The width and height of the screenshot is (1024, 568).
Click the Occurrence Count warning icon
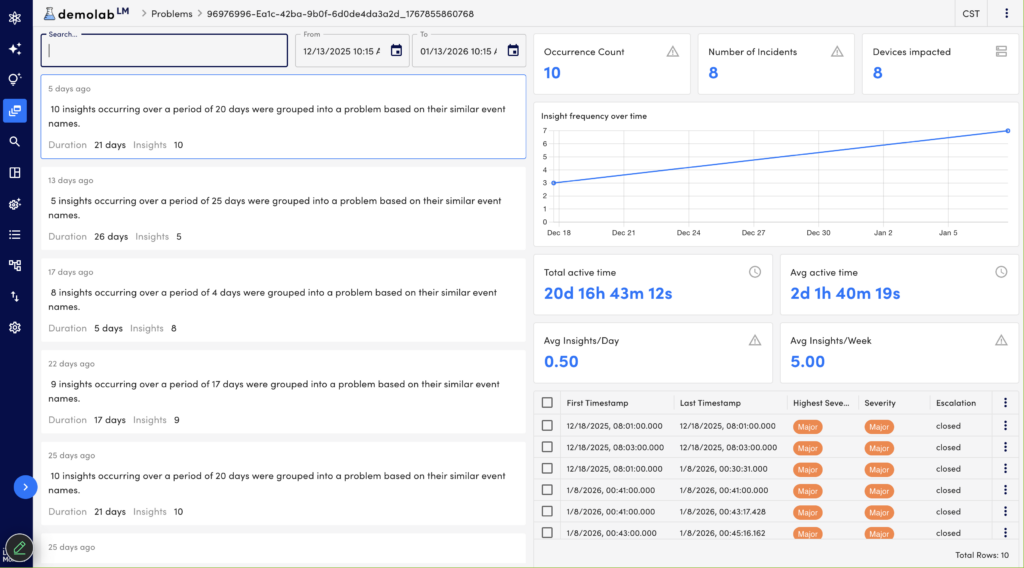click(x=673, y=52)
